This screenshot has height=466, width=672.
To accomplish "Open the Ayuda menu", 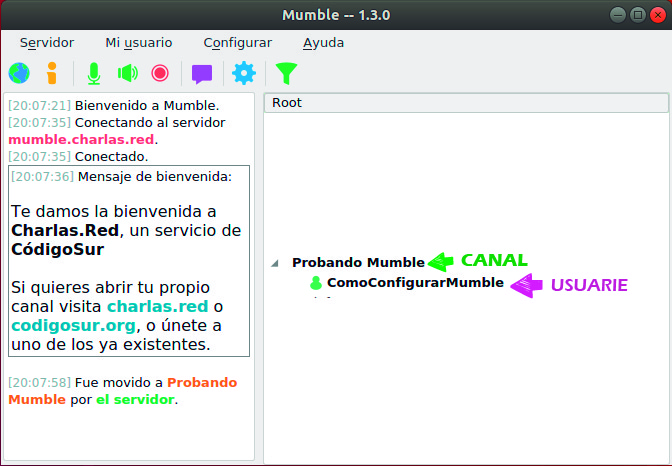I will click(324, 43).
